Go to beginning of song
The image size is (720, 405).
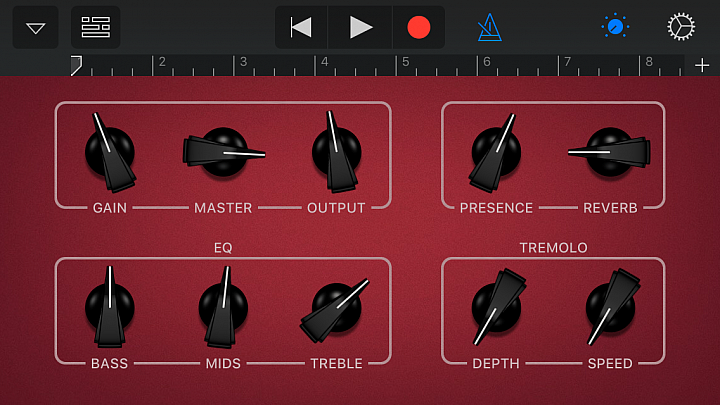pos(301,28)
